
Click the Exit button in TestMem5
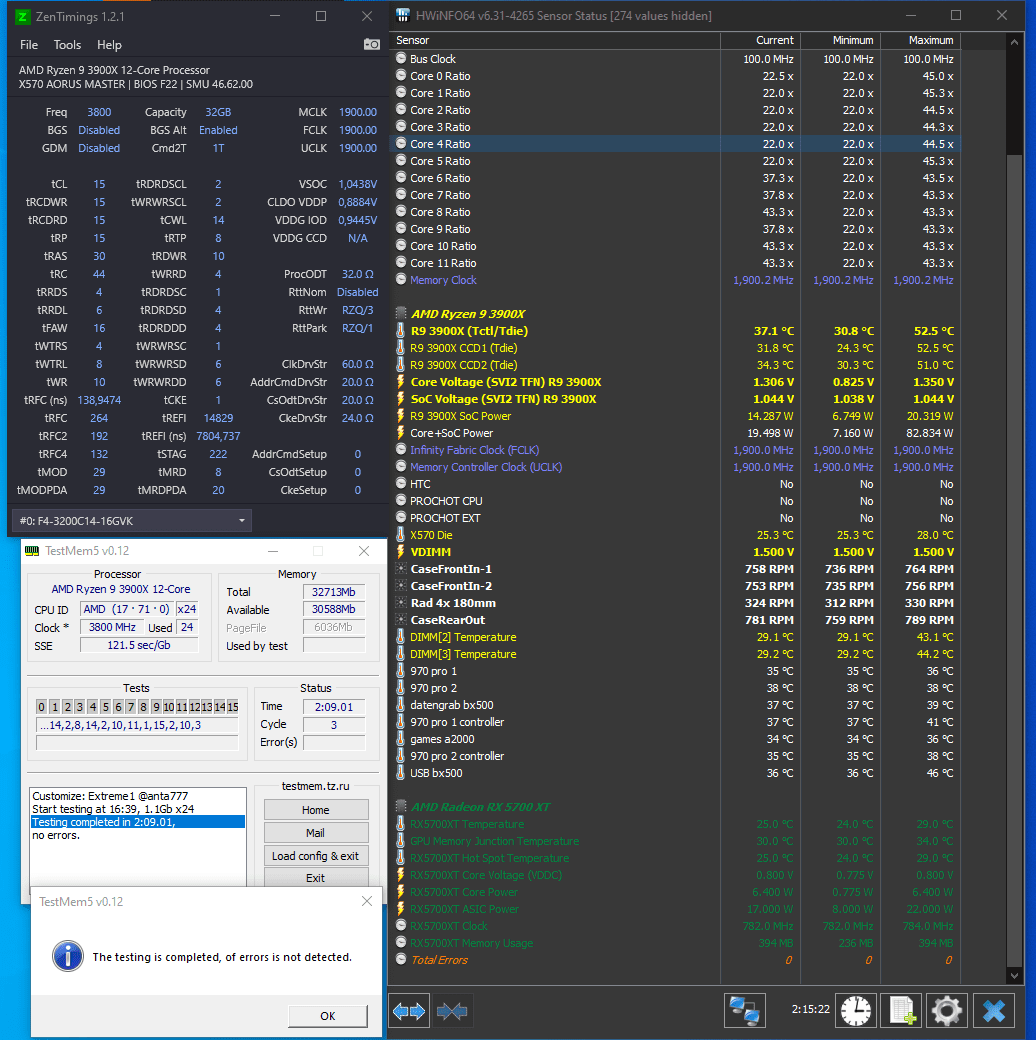click(316, 877)
